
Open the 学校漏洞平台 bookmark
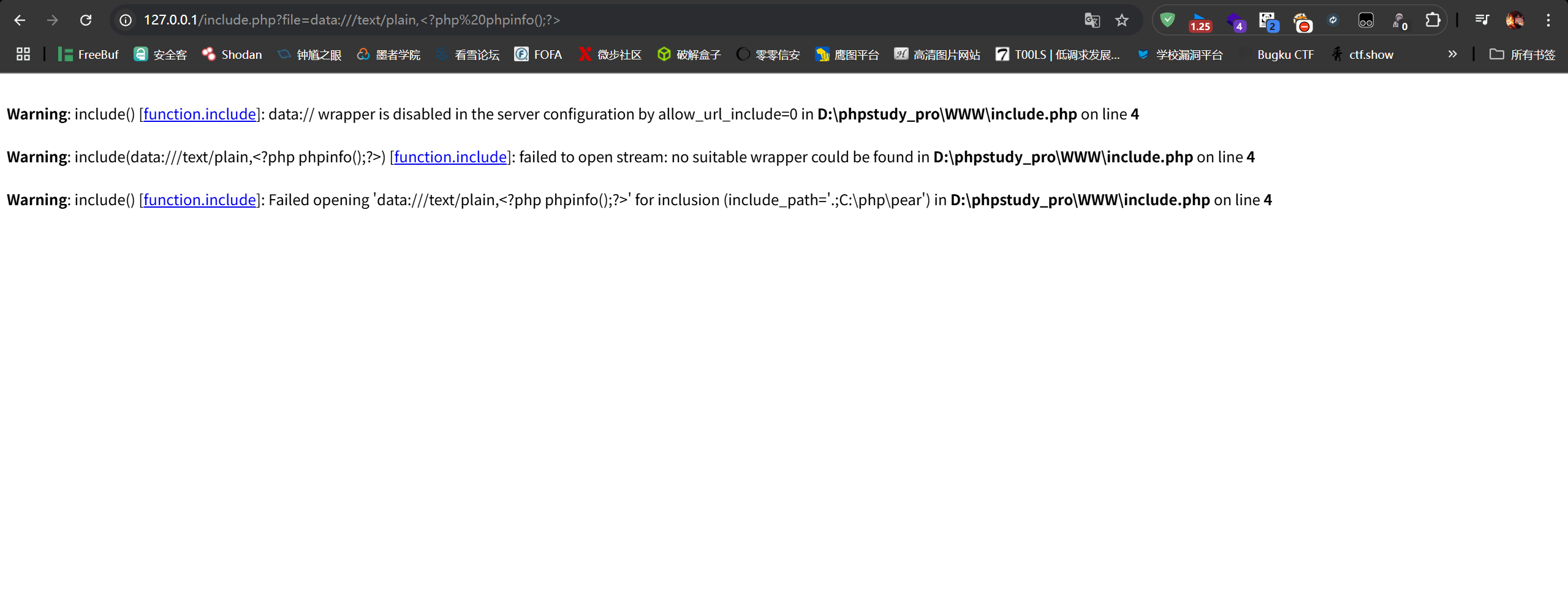[1179, 55]
